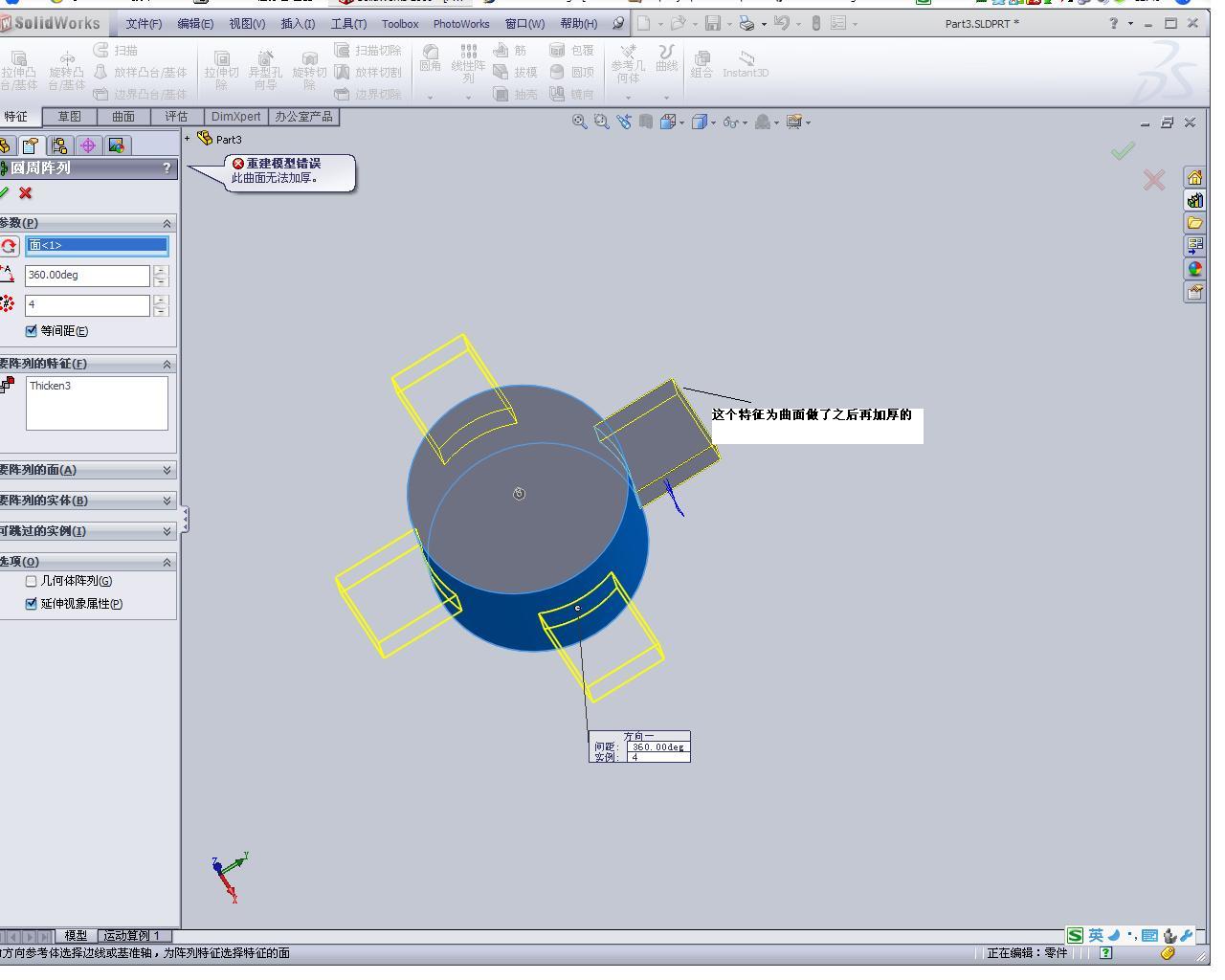This screenshot has height=980, width=1225.
Task: Expand the Faces to Pattern (要阵列的面) section
Action: 167,470
